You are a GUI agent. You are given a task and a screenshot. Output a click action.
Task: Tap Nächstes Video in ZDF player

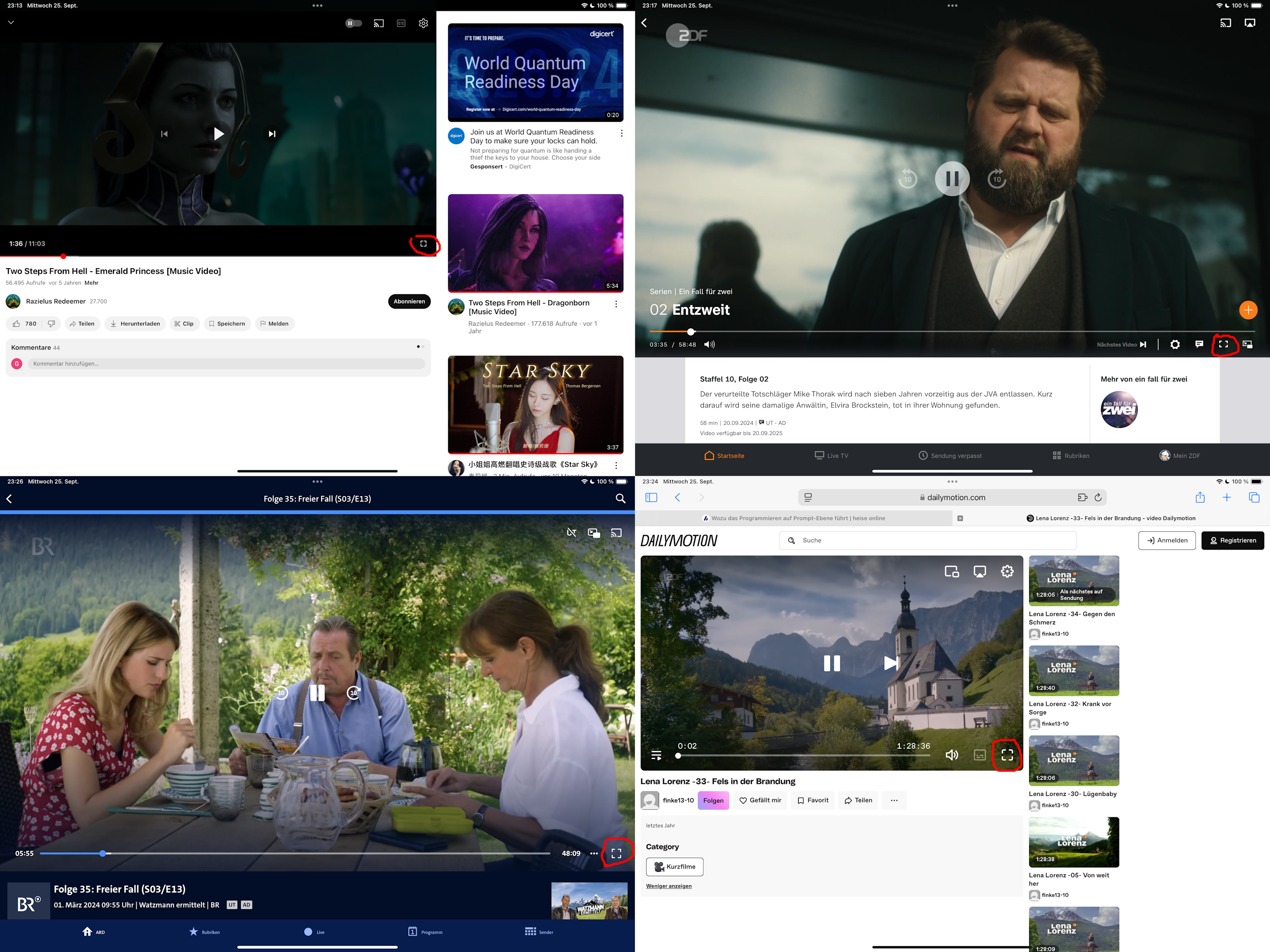1121,344
